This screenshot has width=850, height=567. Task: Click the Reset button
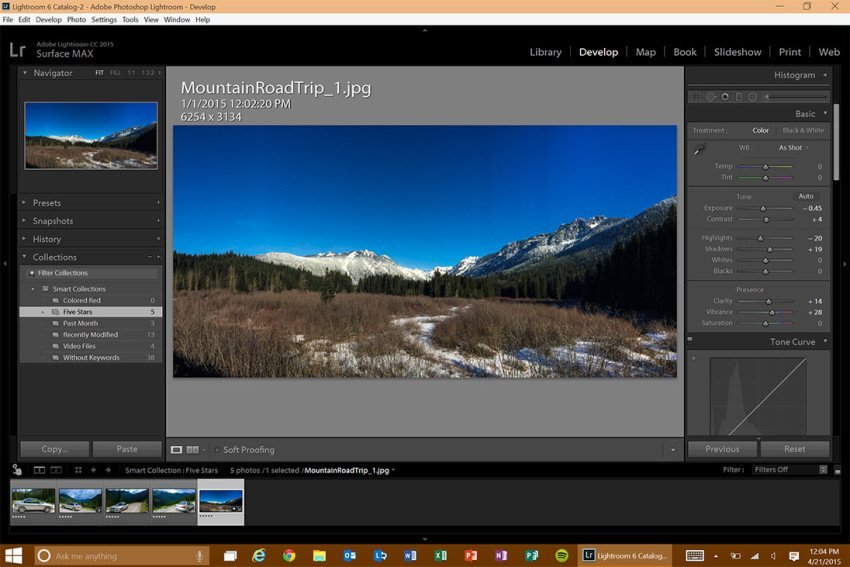tap(795, 449)
